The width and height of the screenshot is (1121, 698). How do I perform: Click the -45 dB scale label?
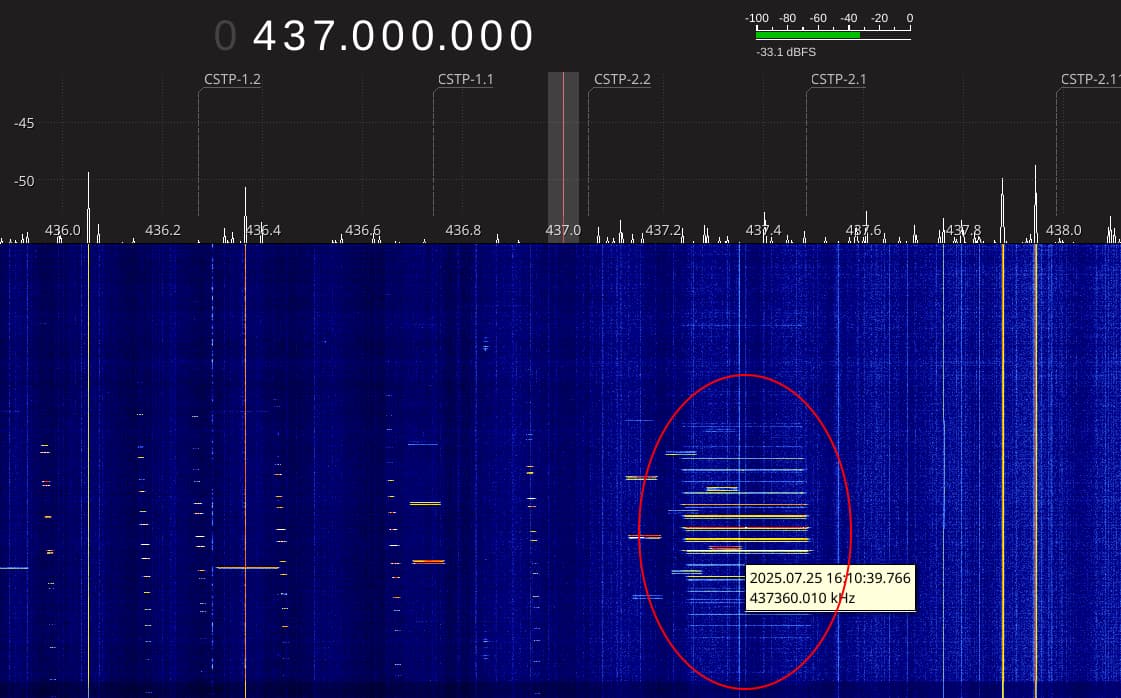pos(24,123)
